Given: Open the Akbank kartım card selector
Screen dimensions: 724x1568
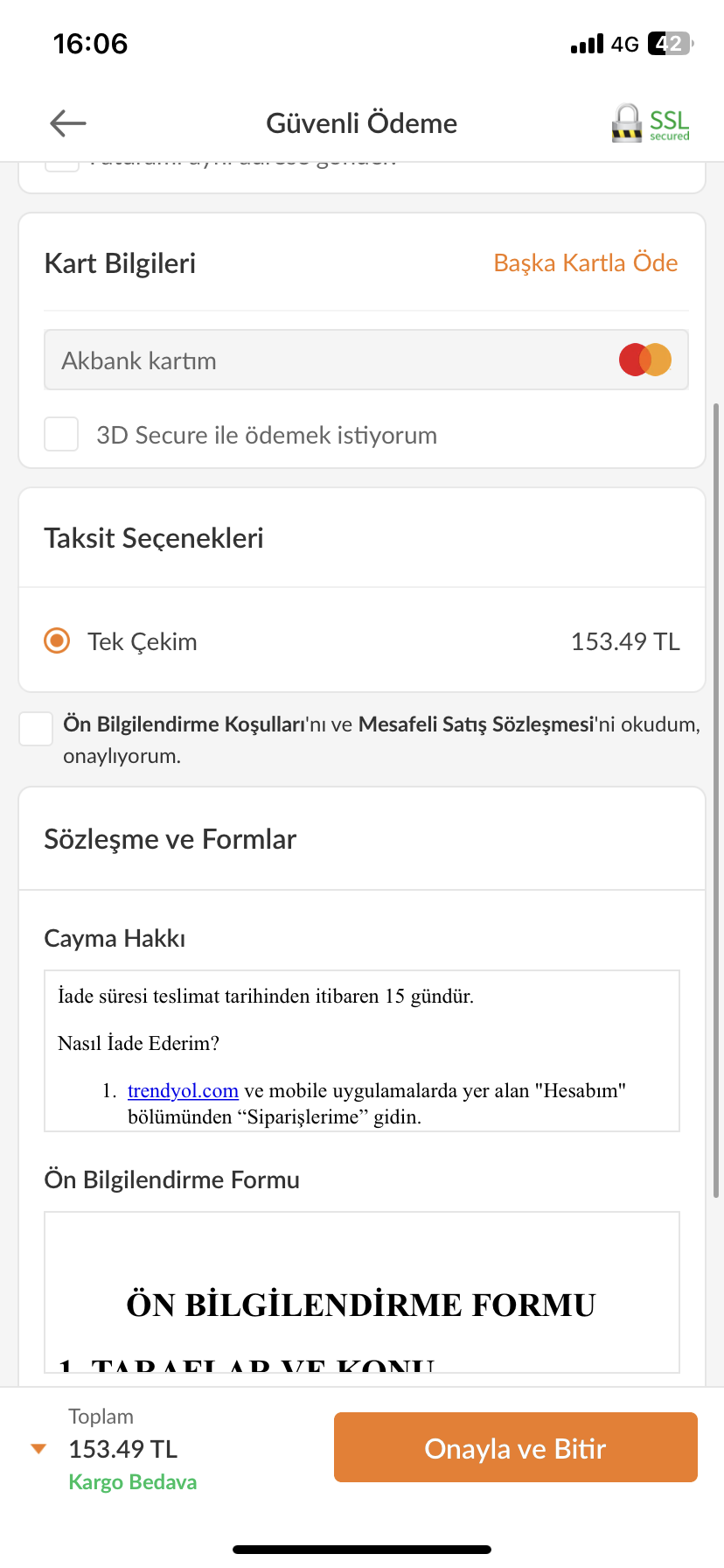Looking at the screenshot, I should tap(366, 360).
